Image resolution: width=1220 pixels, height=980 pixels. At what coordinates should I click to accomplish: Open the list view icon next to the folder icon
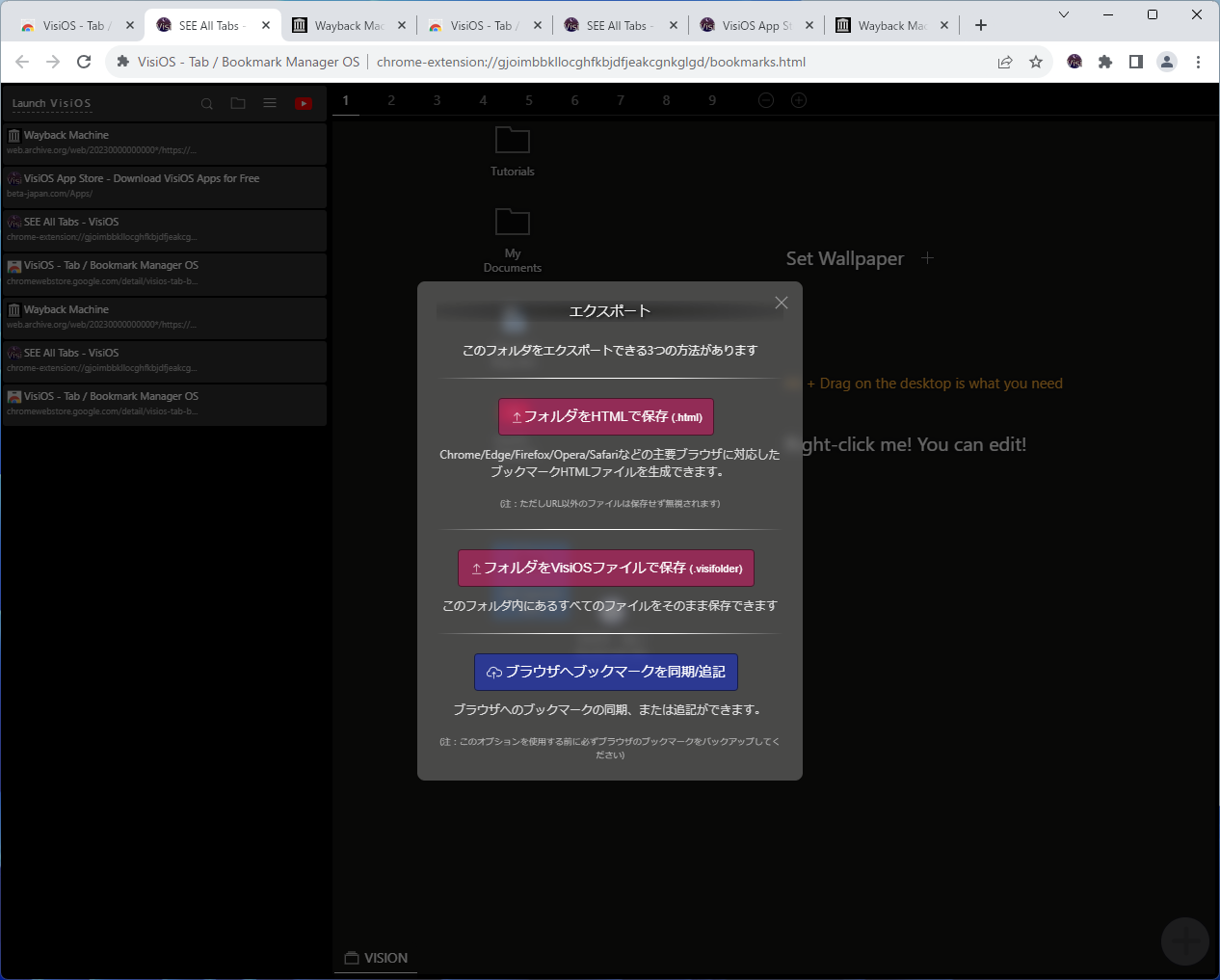click(x=270, y=103)
